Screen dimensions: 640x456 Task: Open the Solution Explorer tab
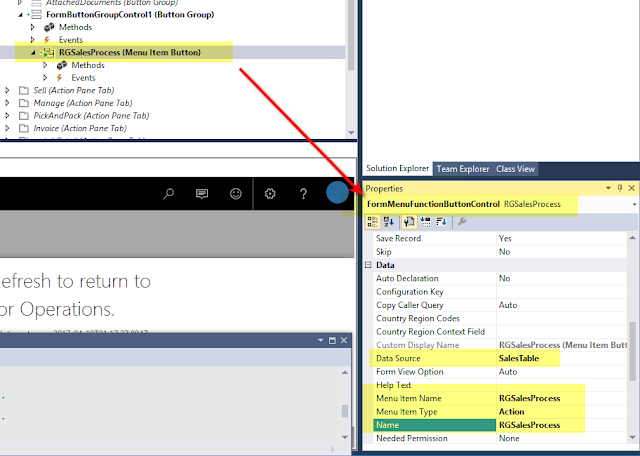point(397,168)
